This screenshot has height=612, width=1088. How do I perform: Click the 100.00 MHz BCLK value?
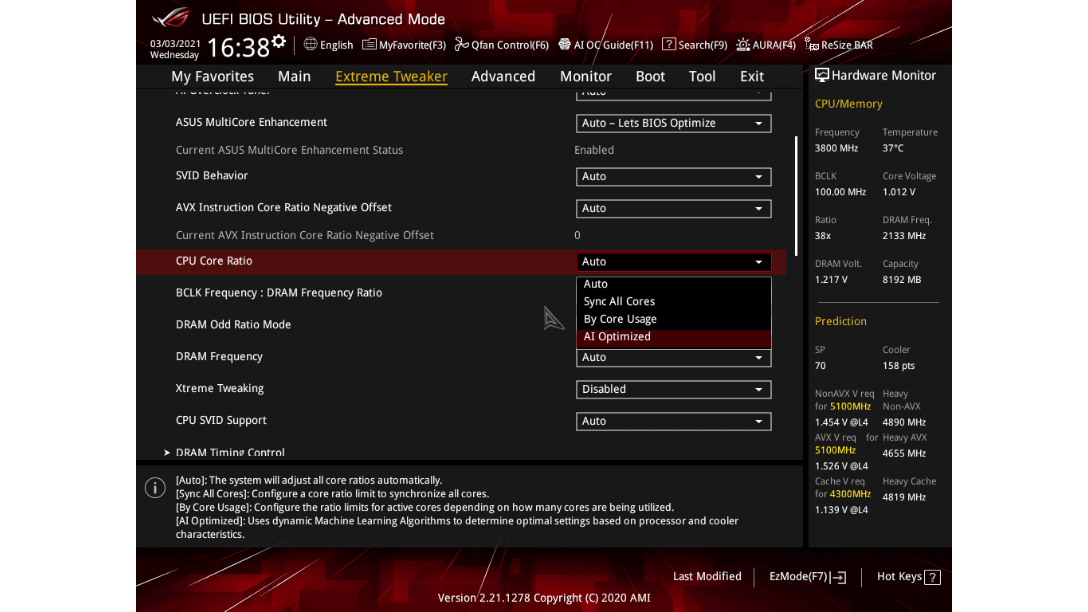(840, 192)
